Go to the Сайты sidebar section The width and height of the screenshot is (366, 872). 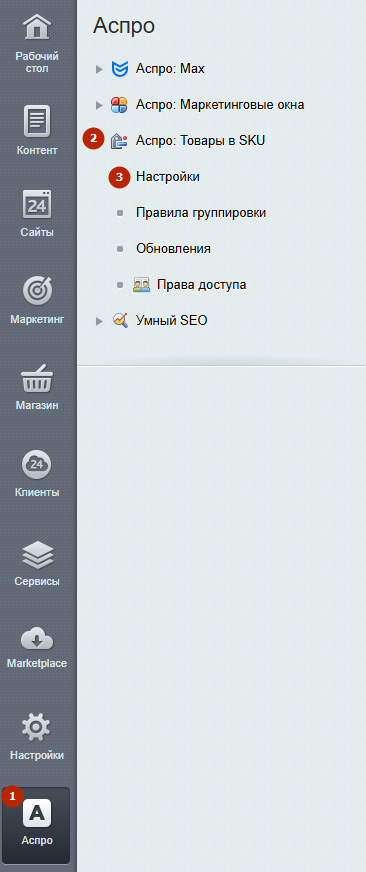37,214
